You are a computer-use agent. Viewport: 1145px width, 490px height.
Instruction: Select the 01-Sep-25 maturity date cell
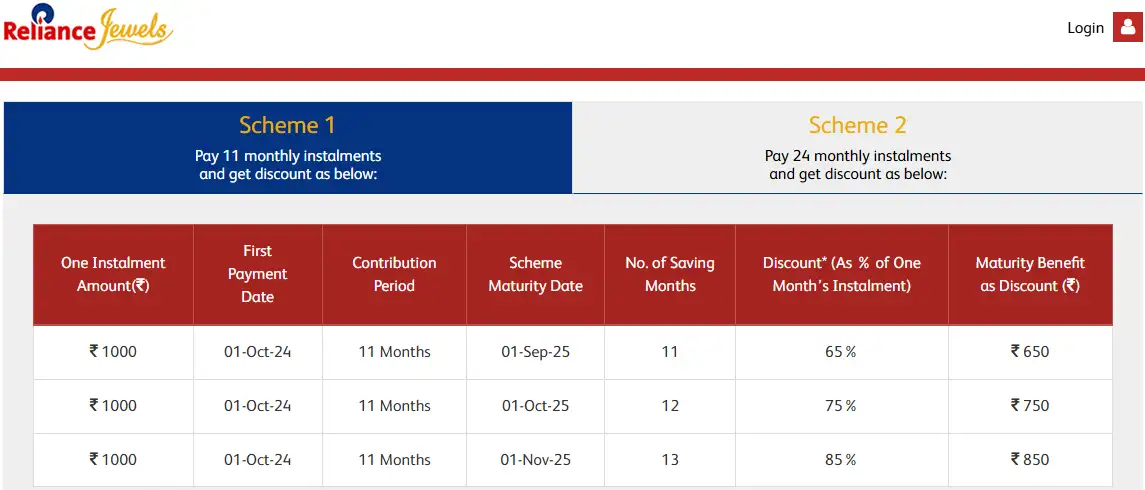click(535, 352)
